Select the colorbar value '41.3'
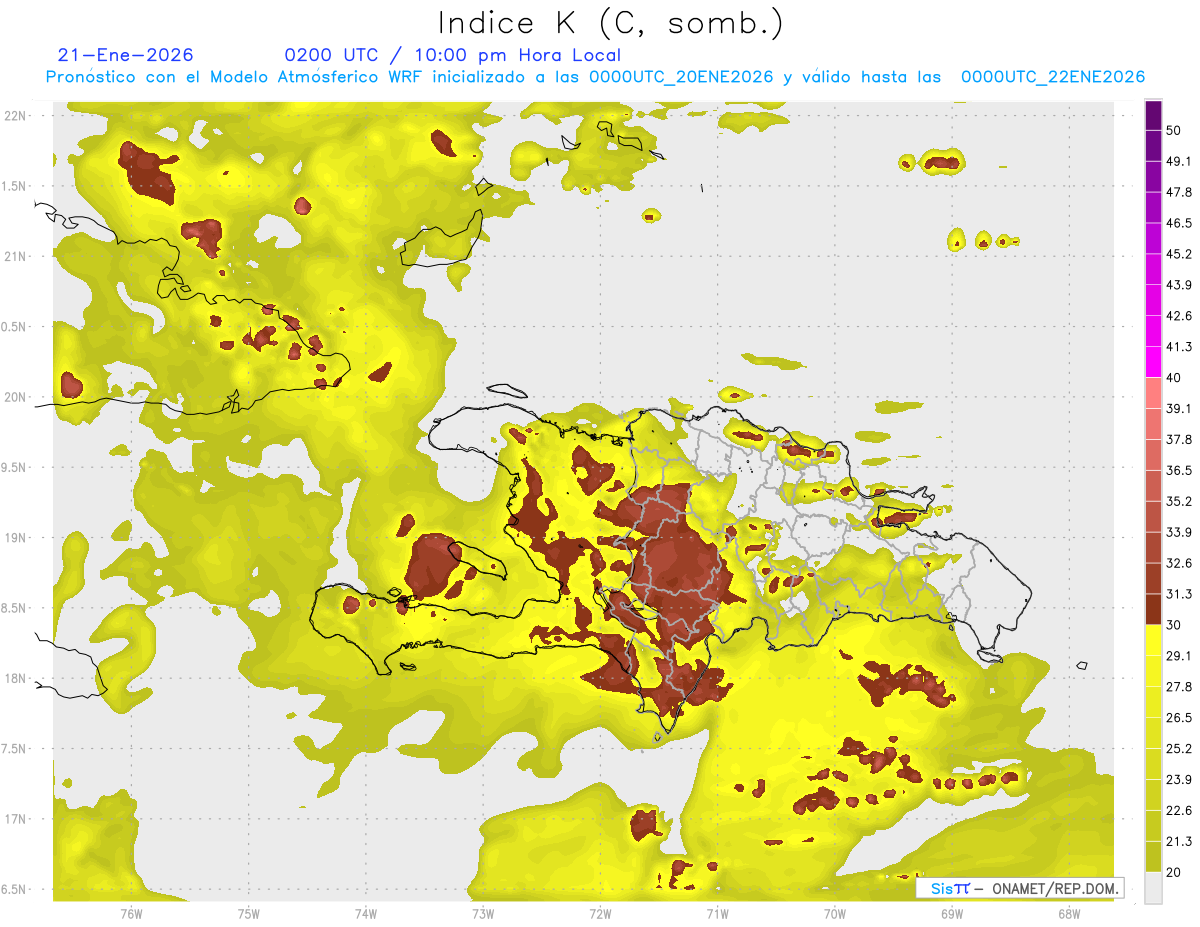 click(1179, 347)
